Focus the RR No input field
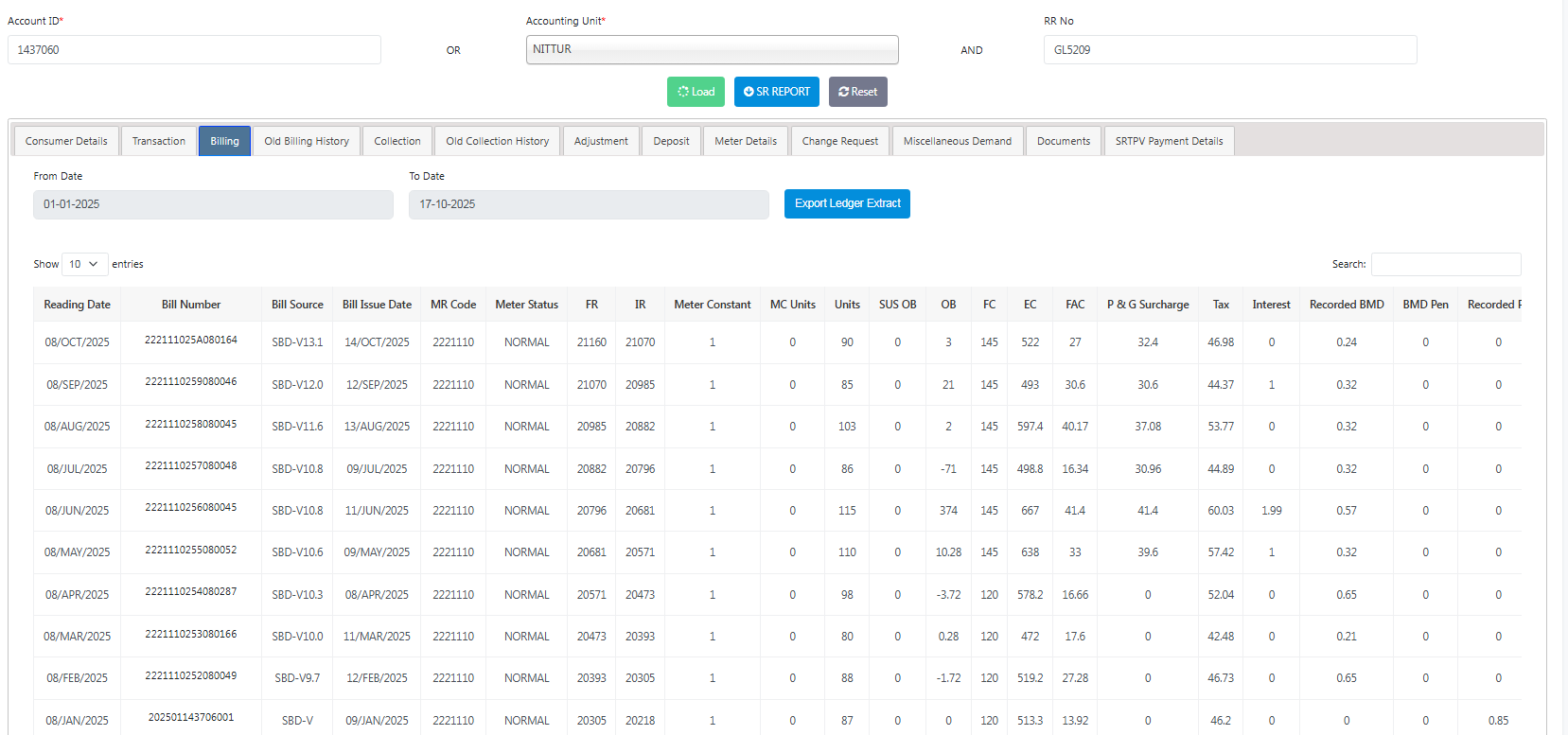Image resolution: width=1568 pixels, height=735 pixels. coord(1230,50)
